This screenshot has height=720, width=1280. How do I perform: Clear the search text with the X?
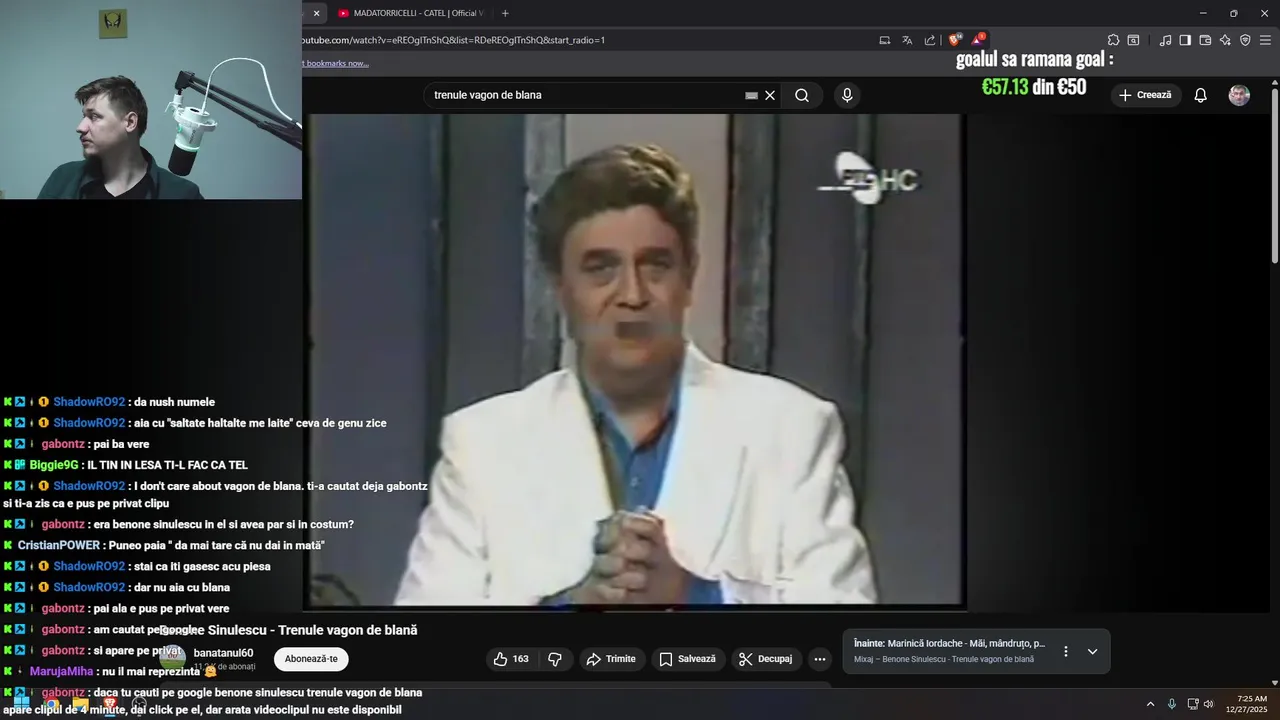click(x=770, y=95)
